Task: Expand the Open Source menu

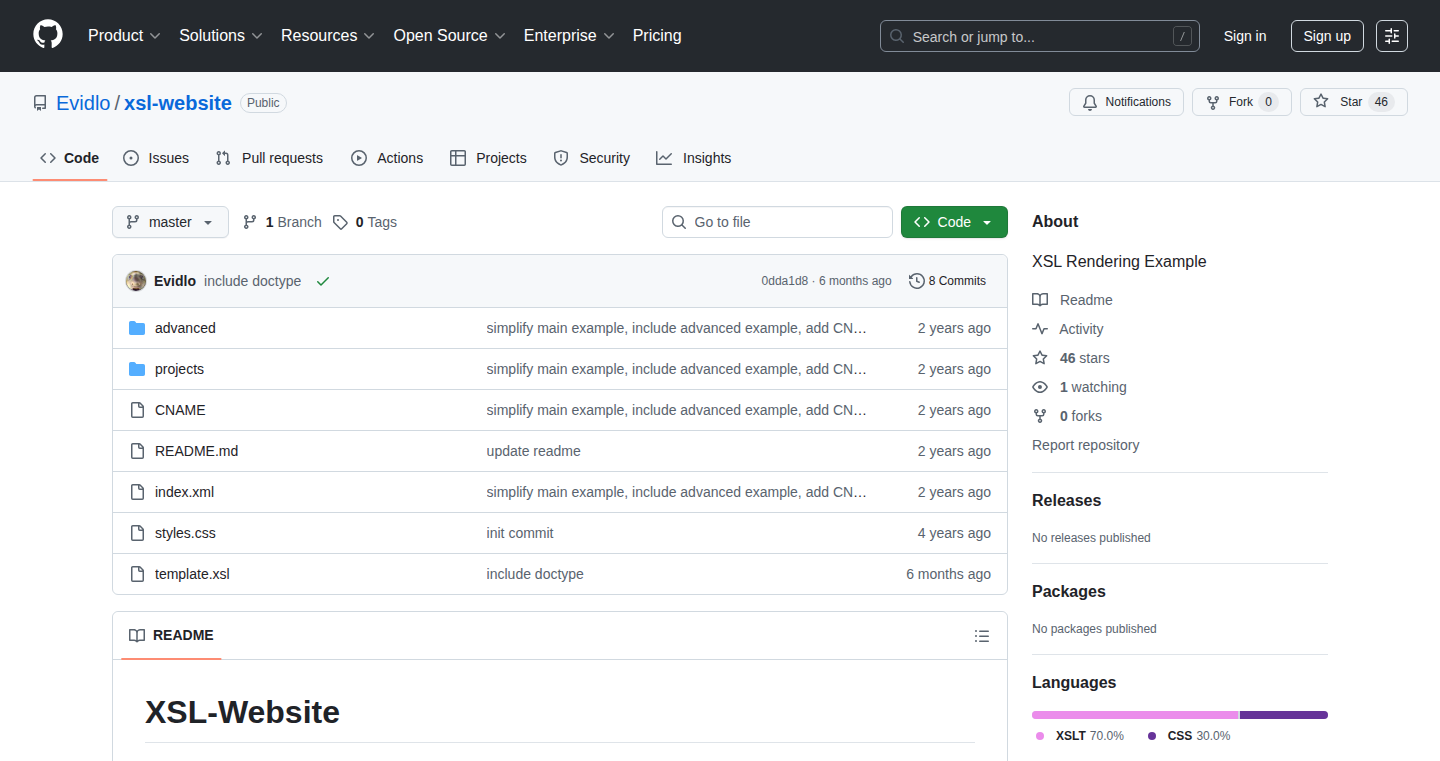Action: click(450, 36)
